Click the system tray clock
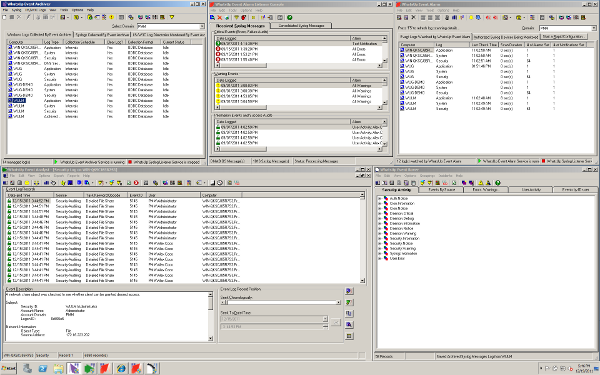The height and width of the screenshot is (375, 600). (584, 368)
